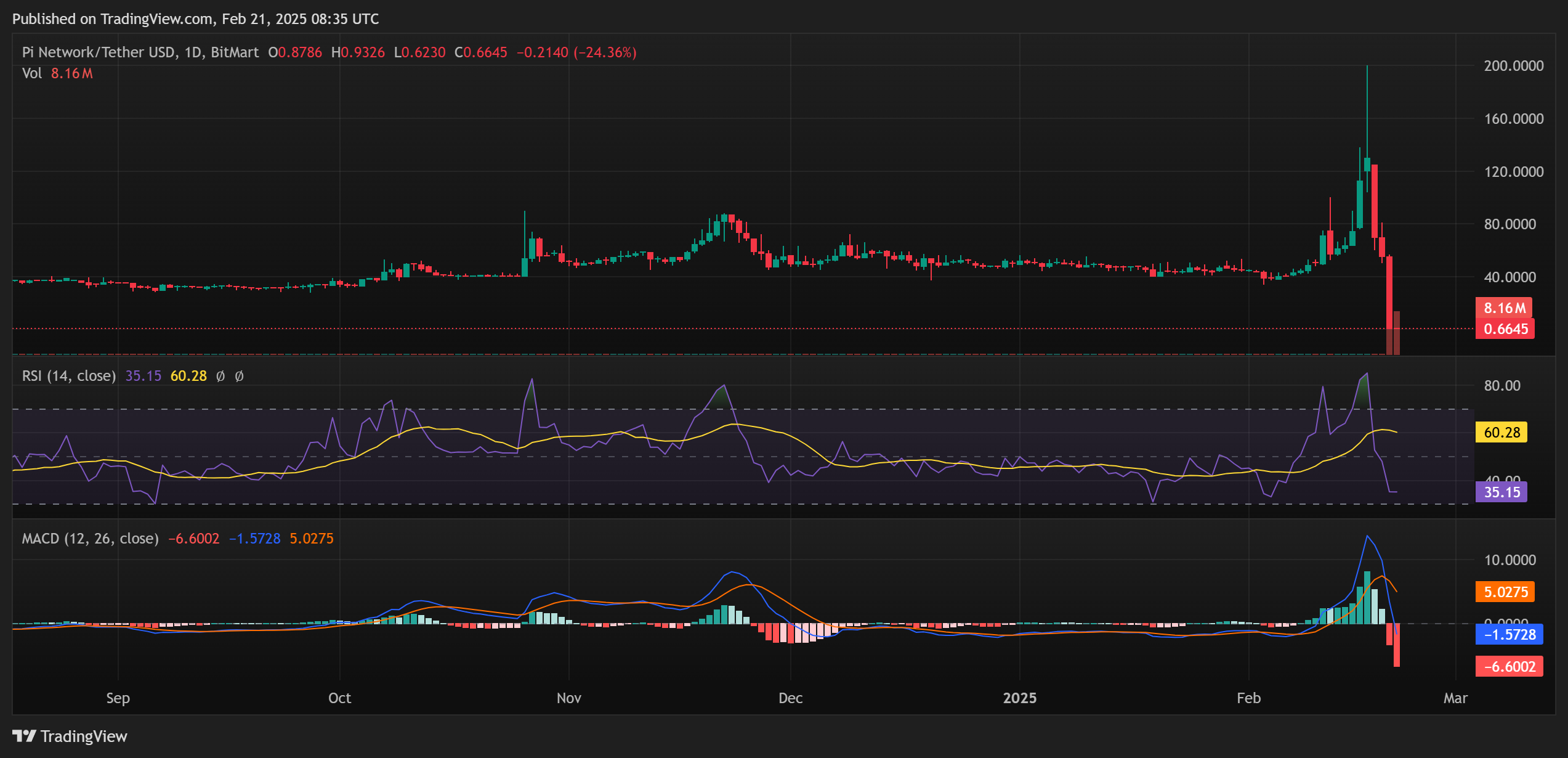1568x758 pixels.
Task: Click the 80.00 label on RSI axis
Action: [1501, 386]
